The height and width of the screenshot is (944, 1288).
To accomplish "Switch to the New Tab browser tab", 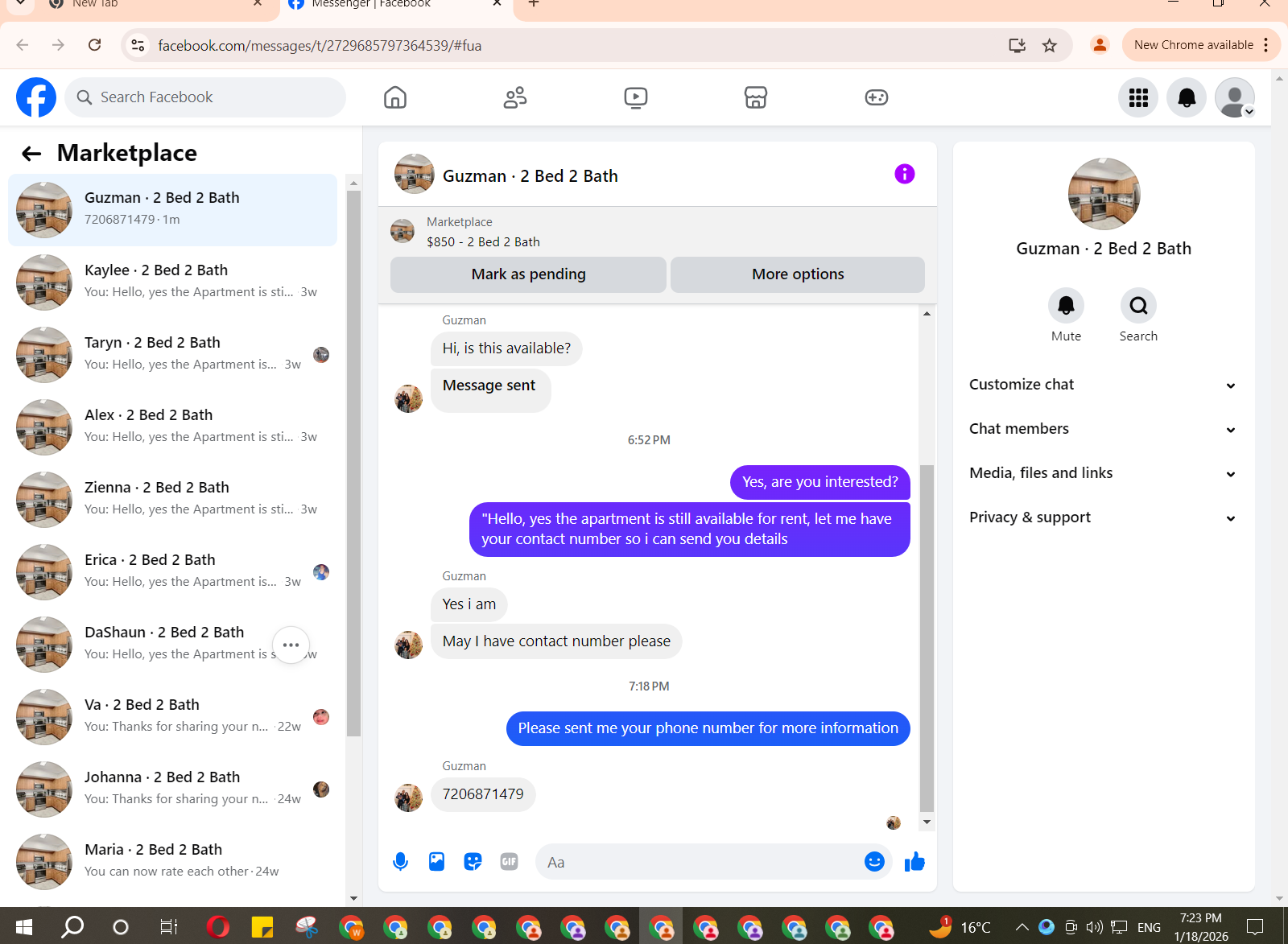I will pos(153,5).
